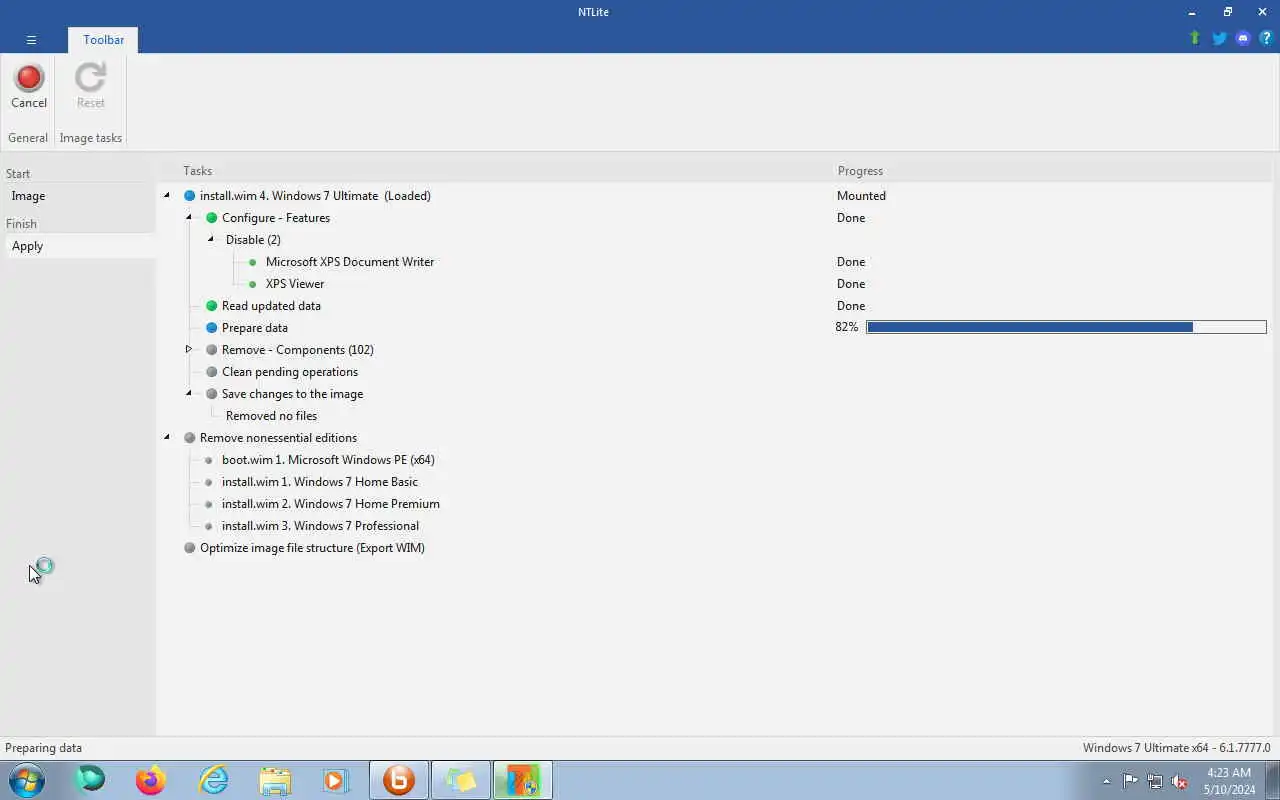Open the orange b taskbar app

pyautogui.click(x=399, y=780)
